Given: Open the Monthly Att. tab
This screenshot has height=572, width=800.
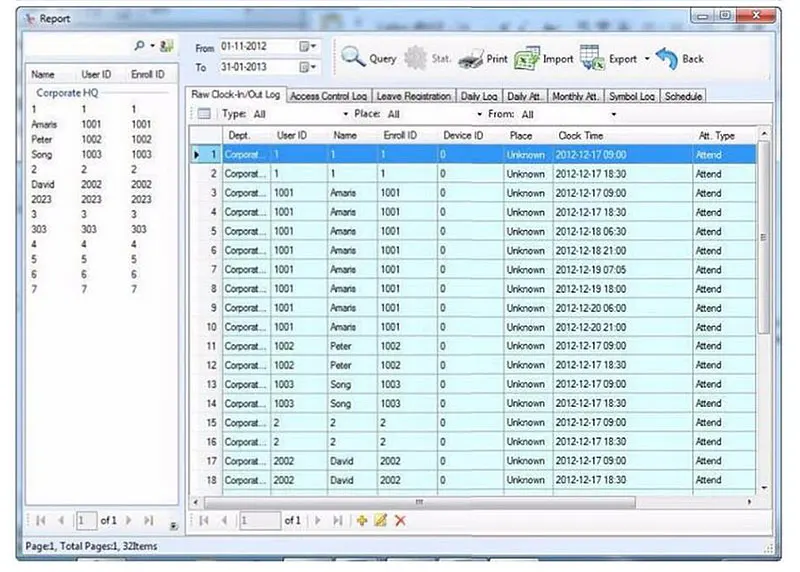Looking at the screenshot, I should click(x=576, y=96).
